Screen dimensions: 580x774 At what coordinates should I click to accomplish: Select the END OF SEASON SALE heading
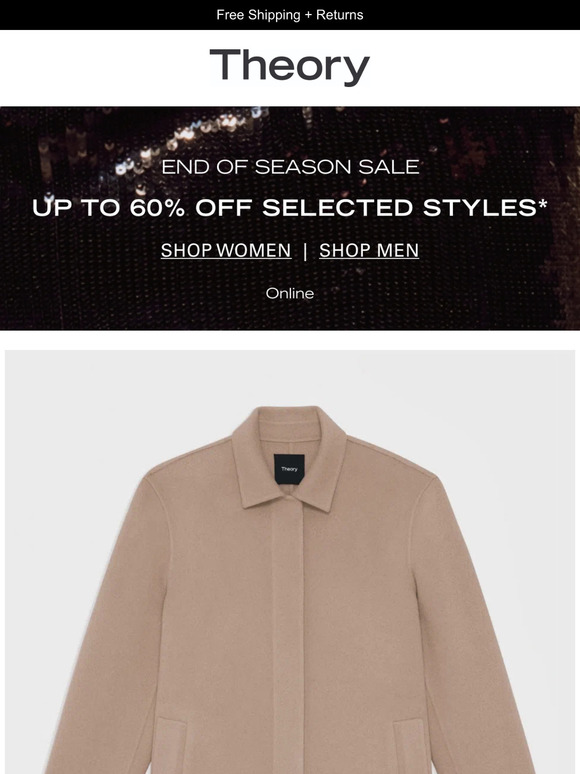point(290,167)
